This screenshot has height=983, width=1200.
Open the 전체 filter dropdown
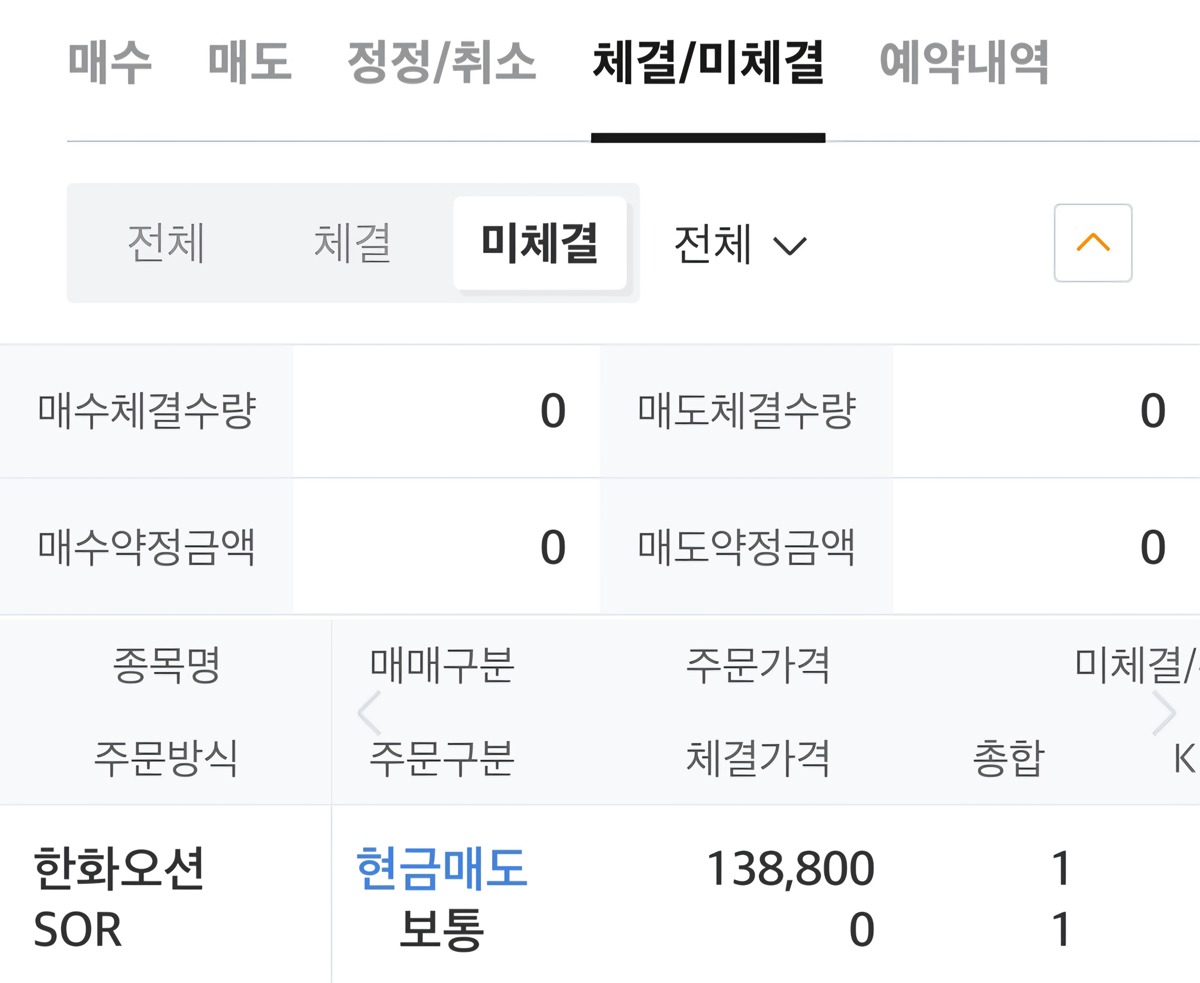739,243
